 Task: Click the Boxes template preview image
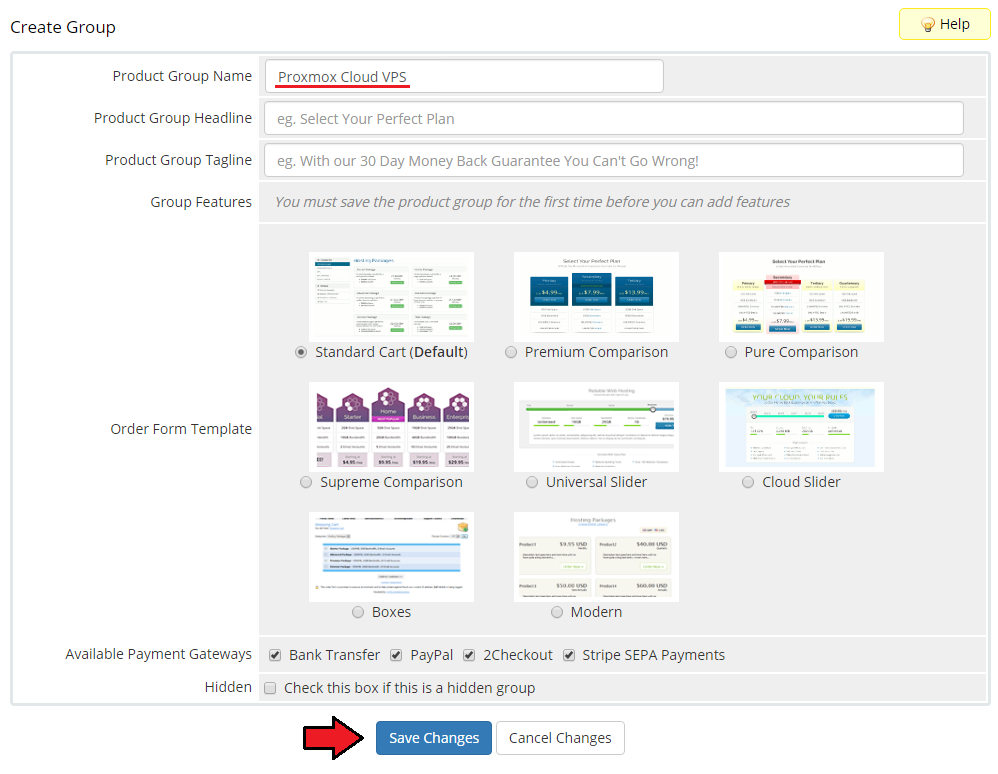tap(391, 557)
